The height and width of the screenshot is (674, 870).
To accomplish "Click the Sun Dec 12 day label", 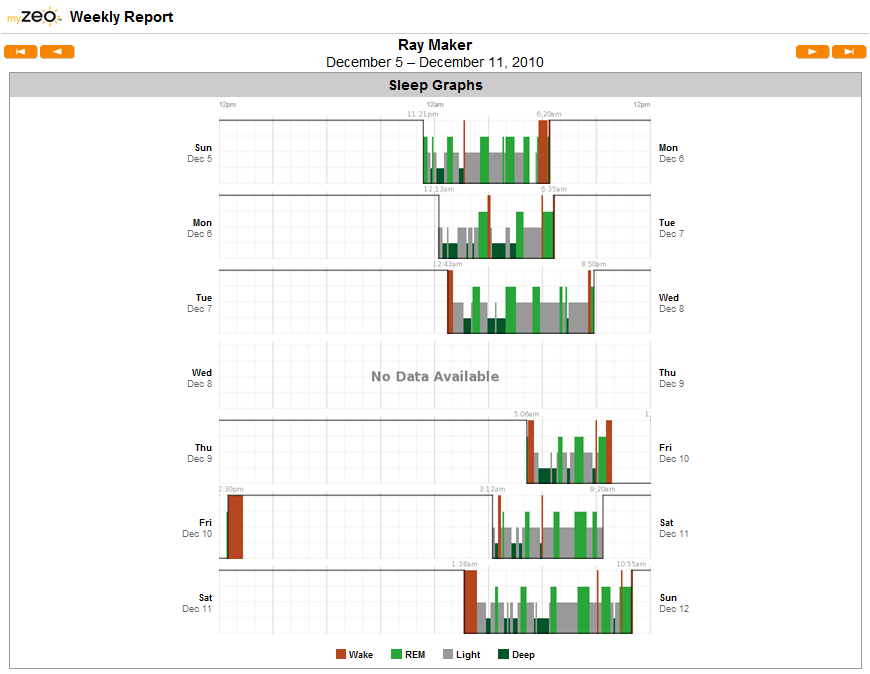I will (674, 603).
